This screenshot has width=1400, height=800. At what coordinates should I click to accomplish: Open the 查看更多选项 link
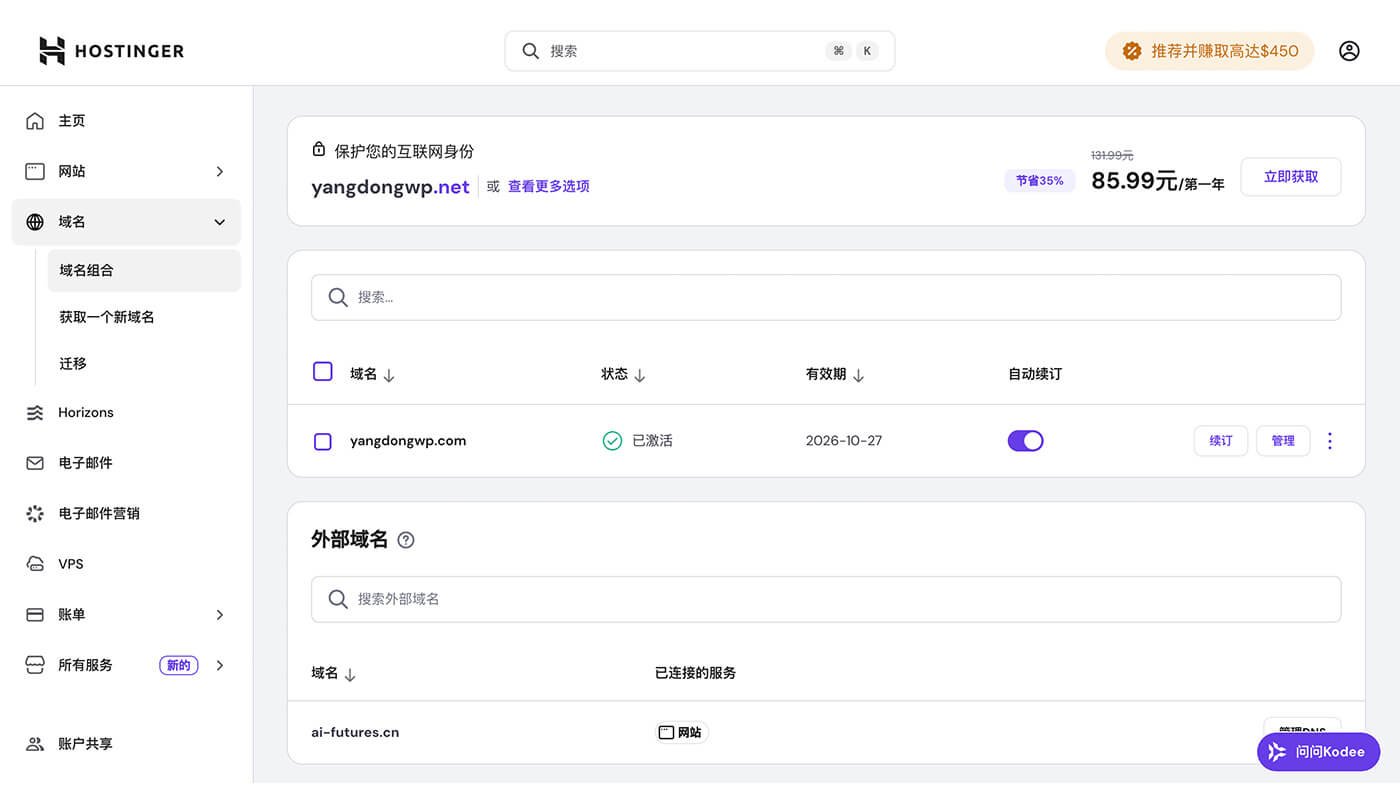[x=549, y=186]
